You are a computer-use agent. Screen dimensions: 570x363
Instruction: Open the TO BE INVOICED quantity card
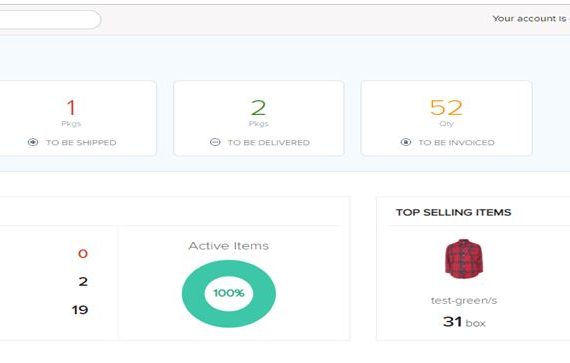click(x=447, y=118)
